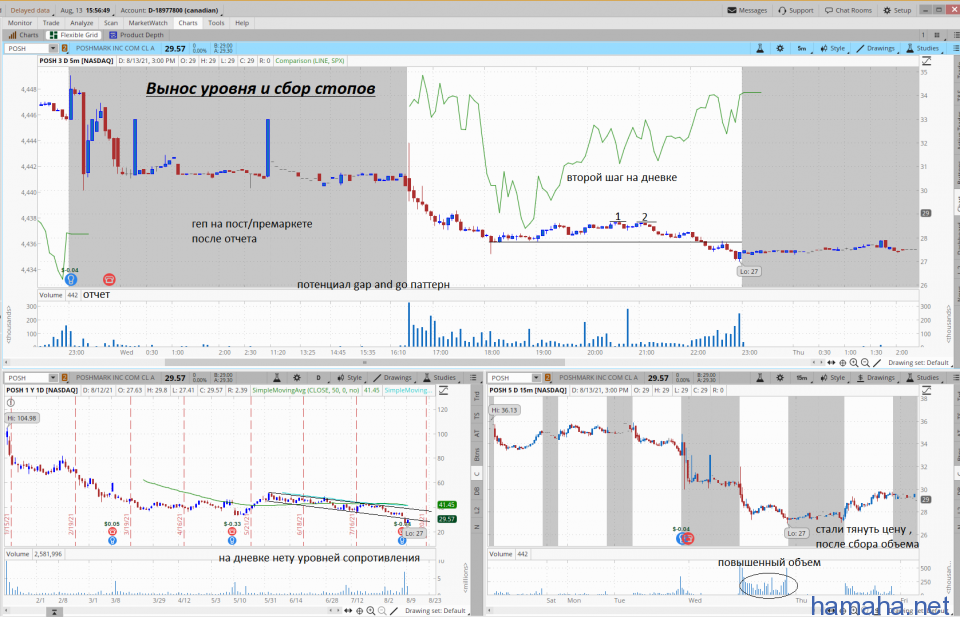The width and height of the screenshot is (960, 617).
Task: Click the red conference call phone on 5m chart
Action: (109, 280)
